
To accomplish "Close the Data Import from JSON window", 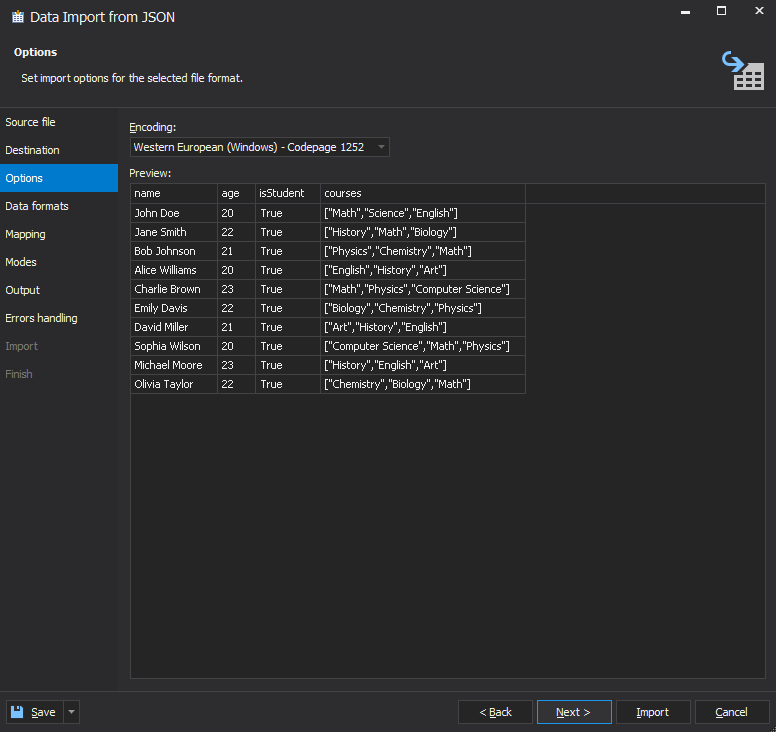I will pos(759,10).
